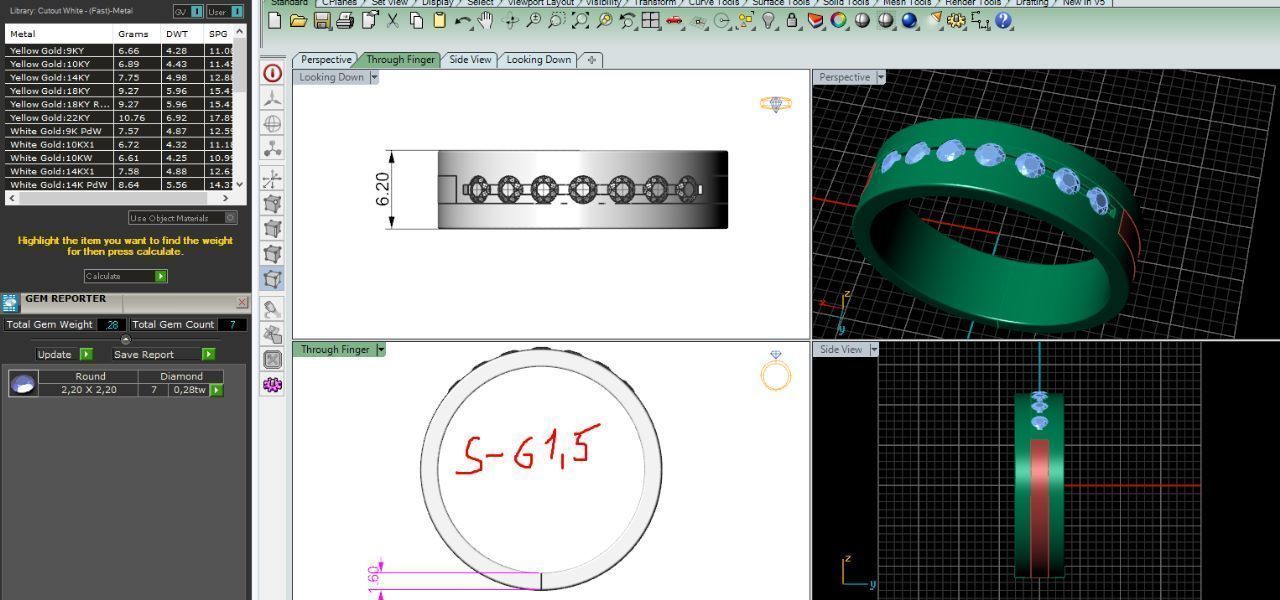Select the White Gold:14K PdW row

120,185
